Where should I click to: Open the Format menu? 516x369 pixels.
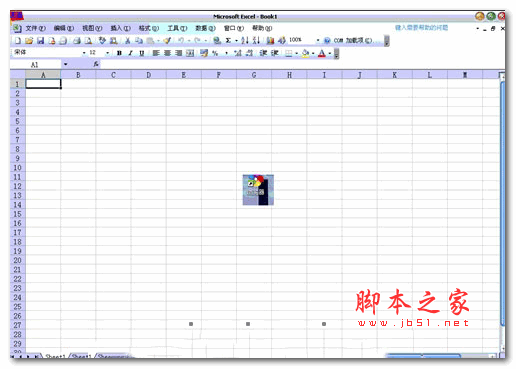point(149,28)
